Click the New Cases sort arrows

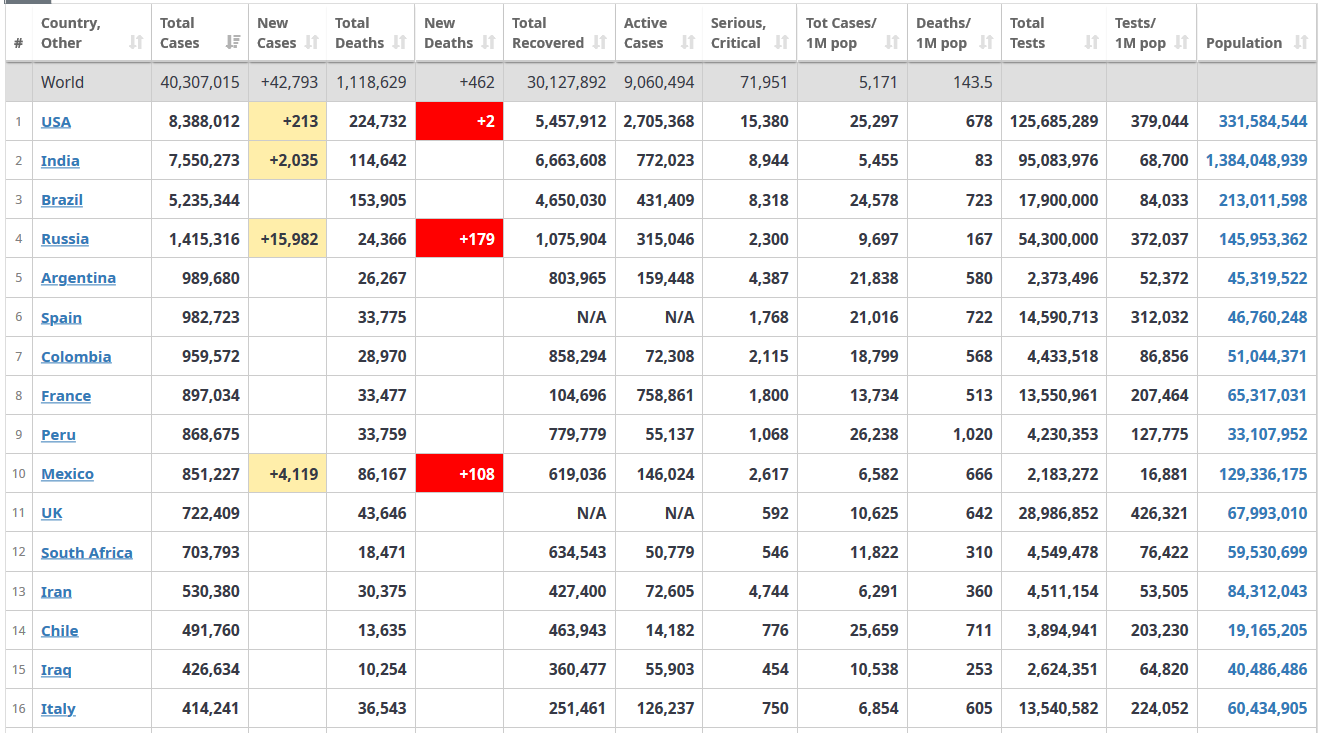(312, 43)
